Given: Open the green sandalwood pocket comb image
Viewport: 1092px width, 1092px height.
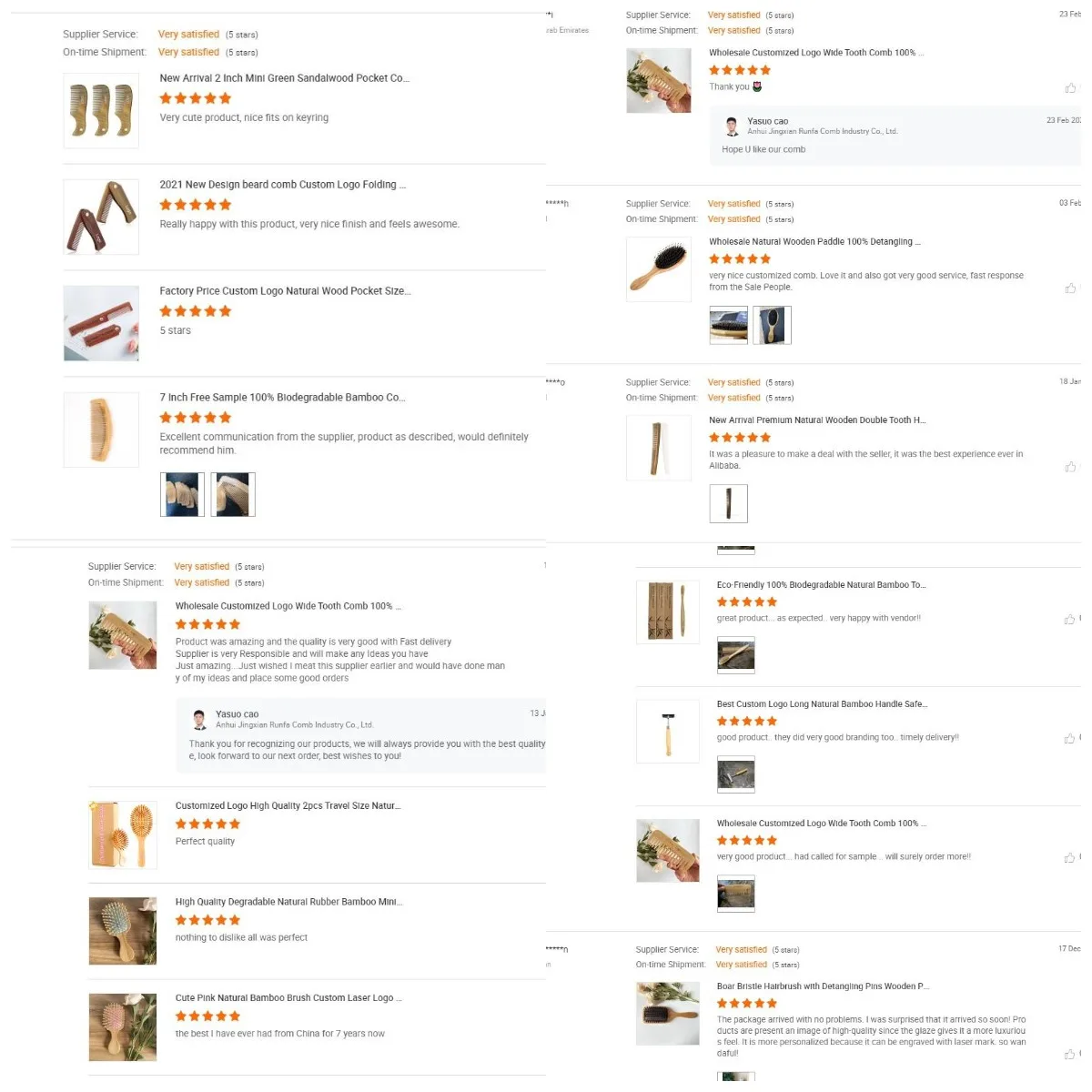Looking at the screenshot, I should point(101,110).
